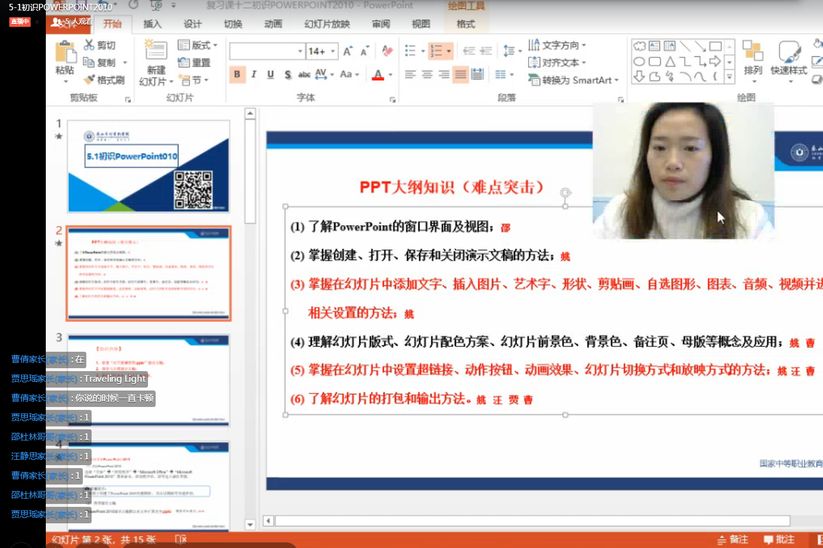Switch to the 设计 tab
823x548 pixels.
pos(193,24)
